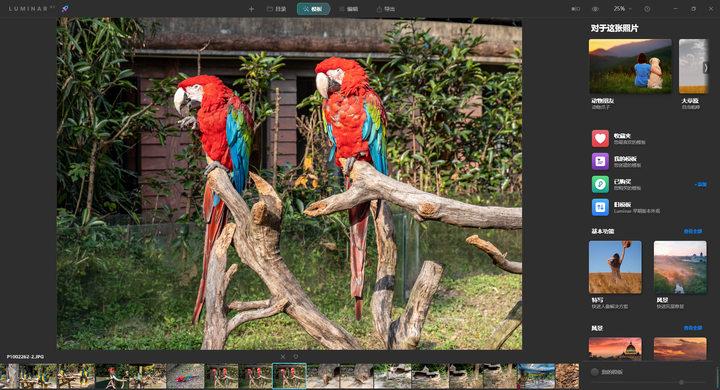Apply the 动物朋友 template card
720x390 pixels.
630,66
